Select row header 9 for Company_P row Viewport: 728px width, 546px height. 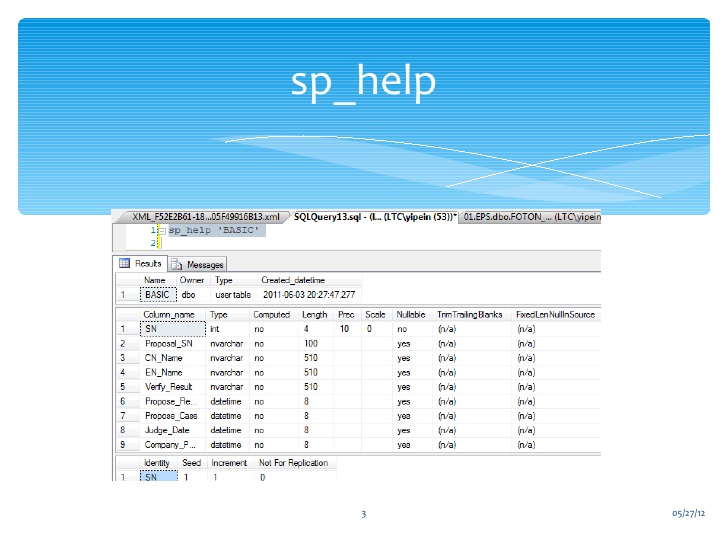click(x=123, y=444)
